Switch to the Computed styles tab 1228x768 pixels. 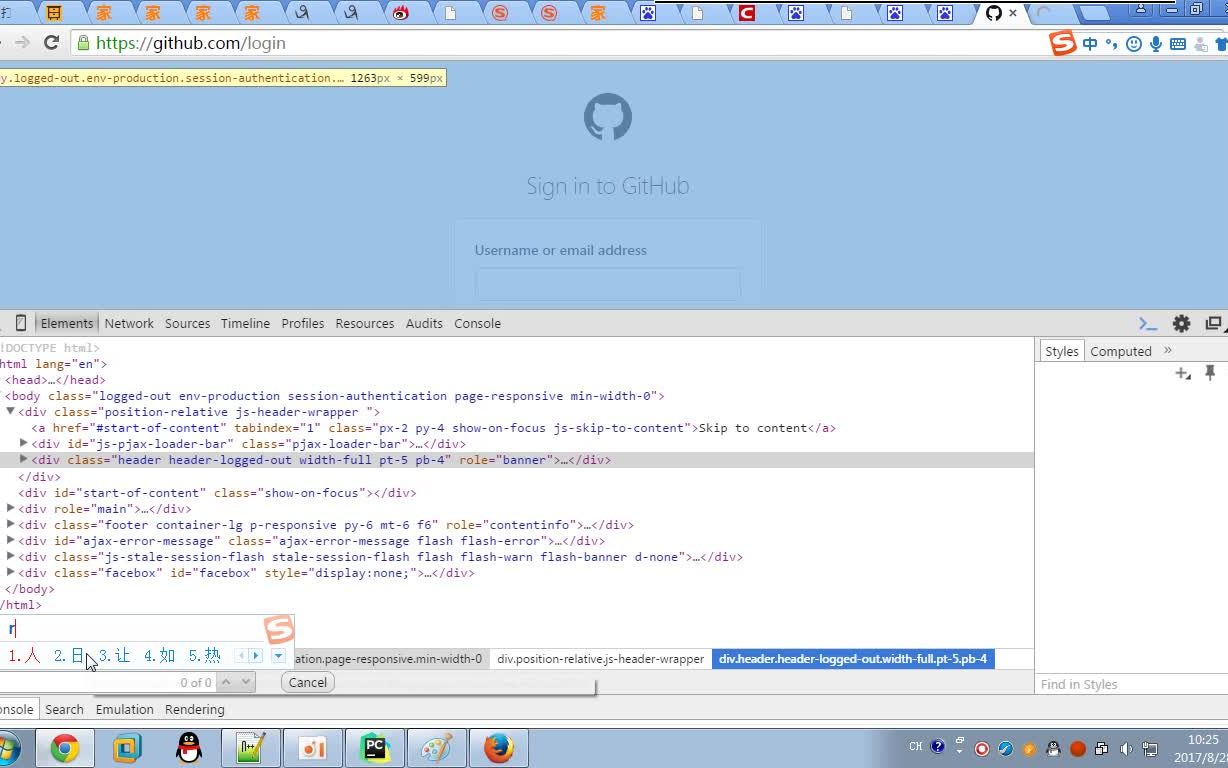pyautogui.click(x=1119, y=351)
